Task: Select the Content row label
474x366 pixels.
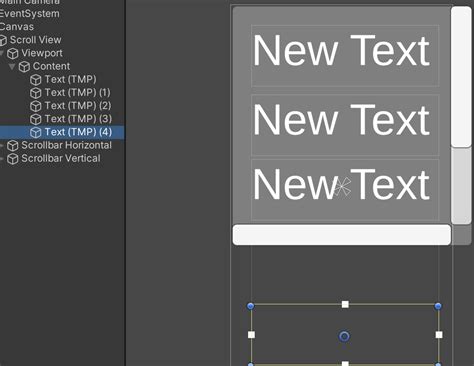Action: (x=51, y=66)
